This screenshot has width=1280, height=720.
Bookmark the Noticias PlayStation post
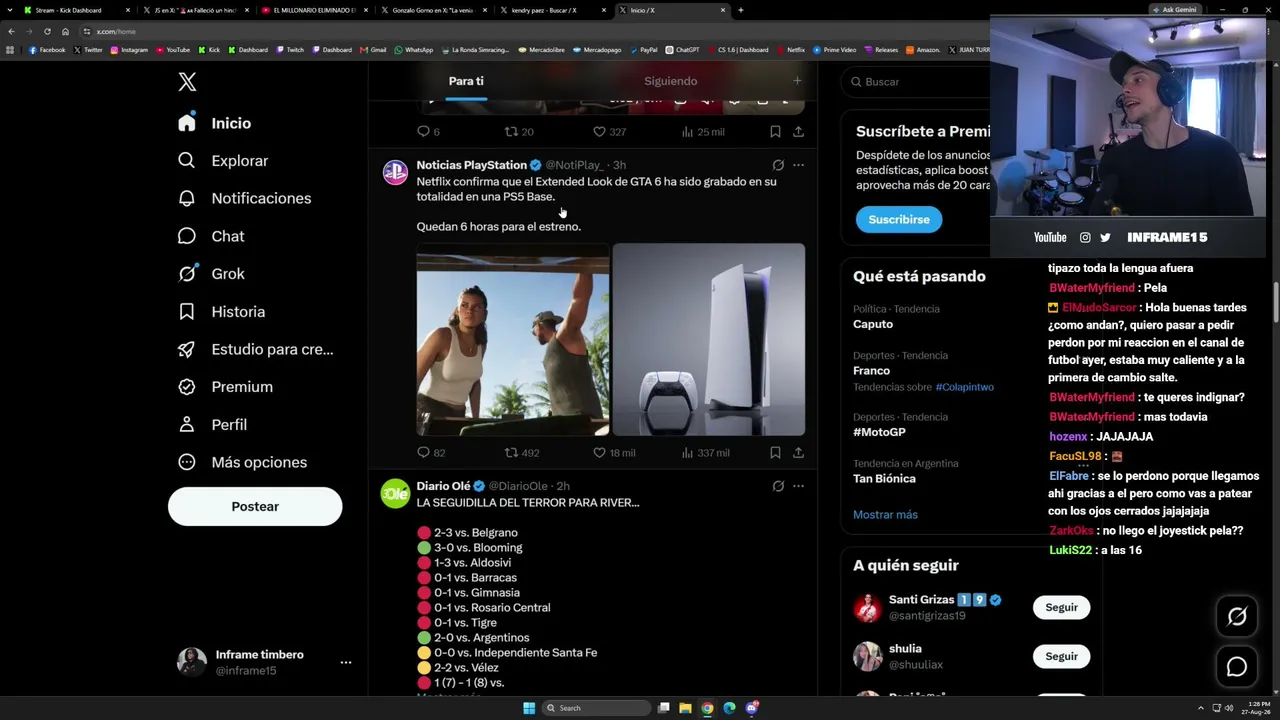coord(775,453)
